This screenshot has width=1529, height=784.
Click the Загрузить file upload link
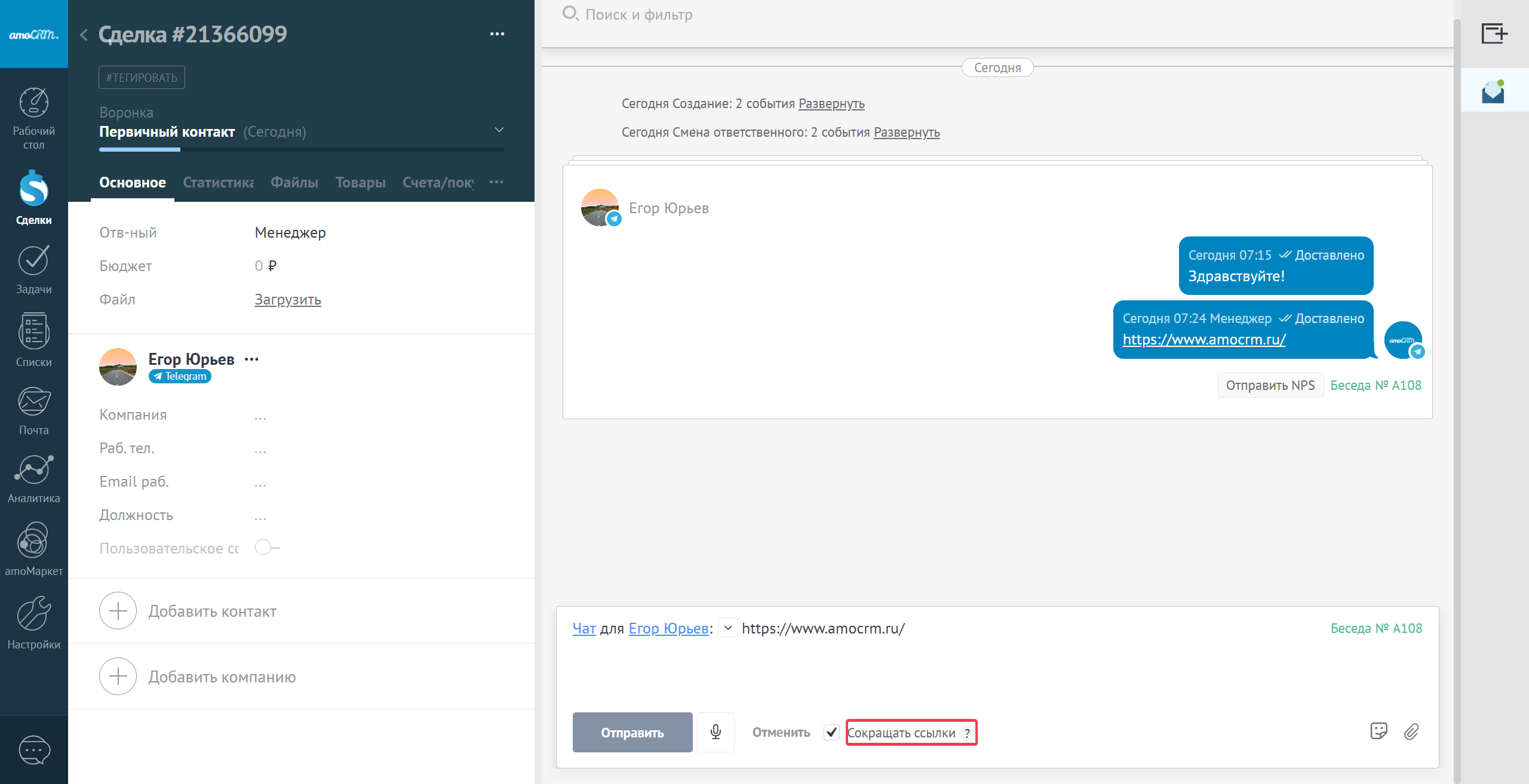(288, 300)
